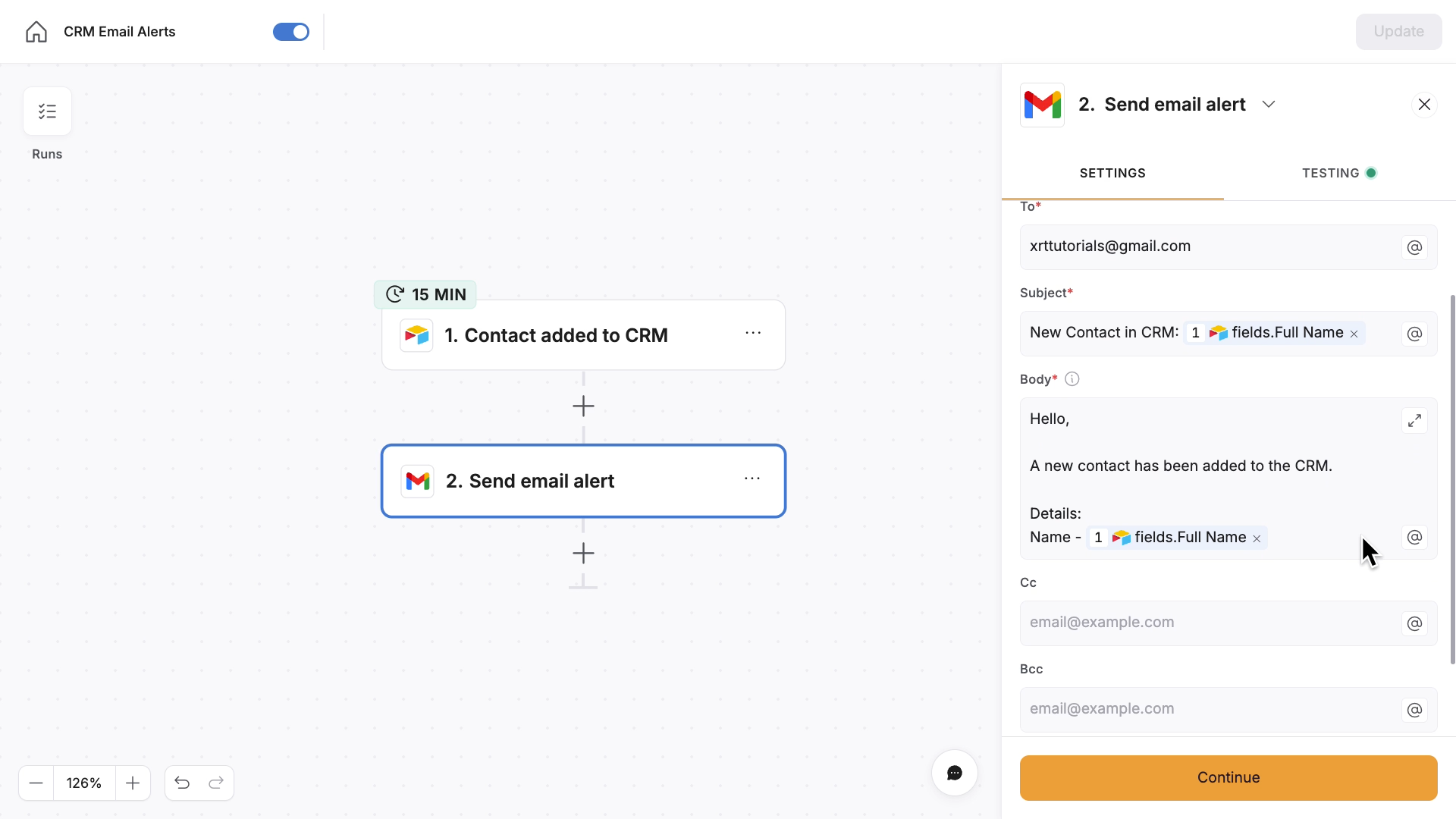Image resolution: width=1456 pixels, height=819 pixels.
Task: Collapse the Send email alert step header chevron
Action: [1269, 104]
